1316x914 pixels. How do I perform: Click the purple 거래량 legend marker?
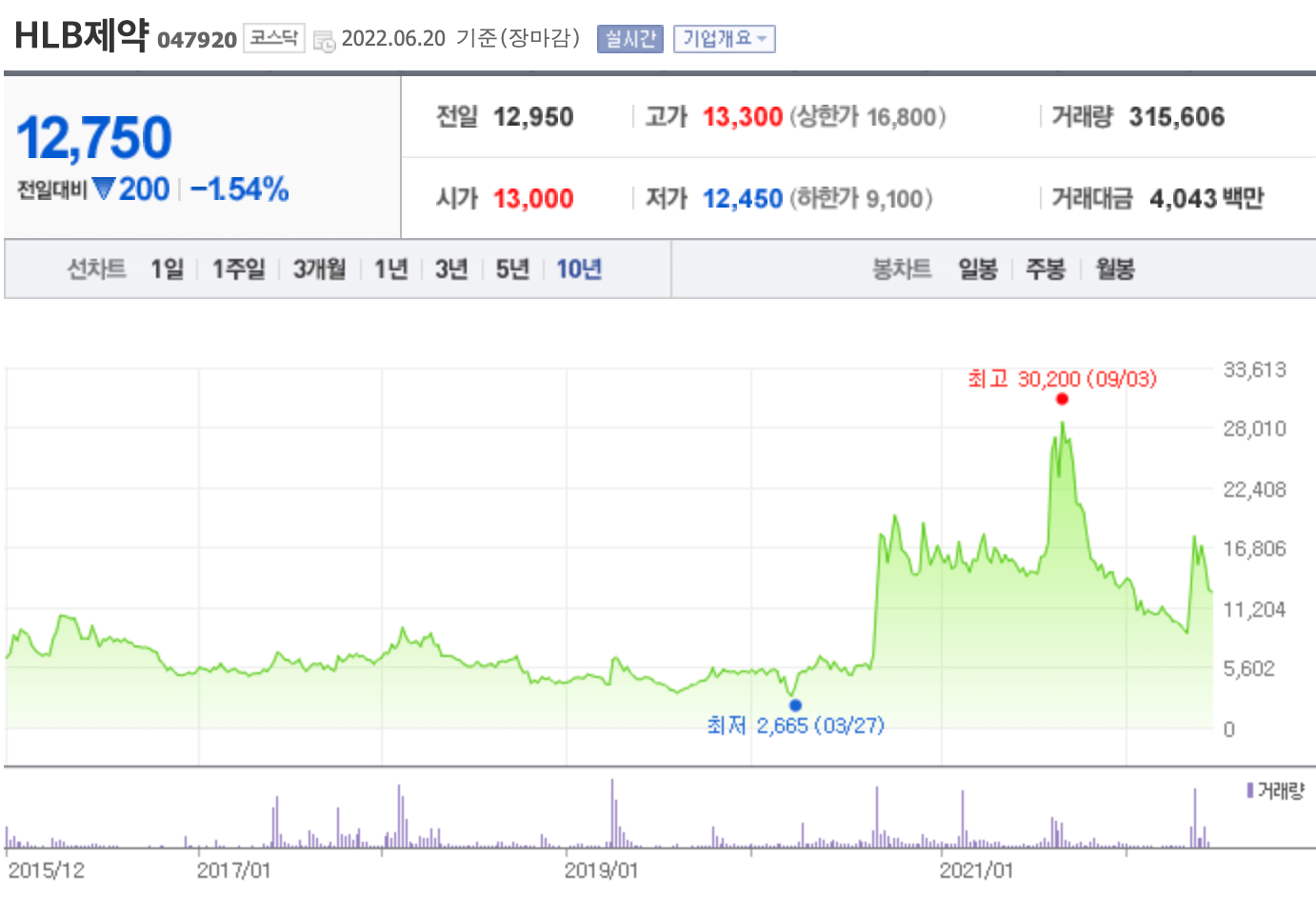pyautogui.click(x=1249, y=790)
